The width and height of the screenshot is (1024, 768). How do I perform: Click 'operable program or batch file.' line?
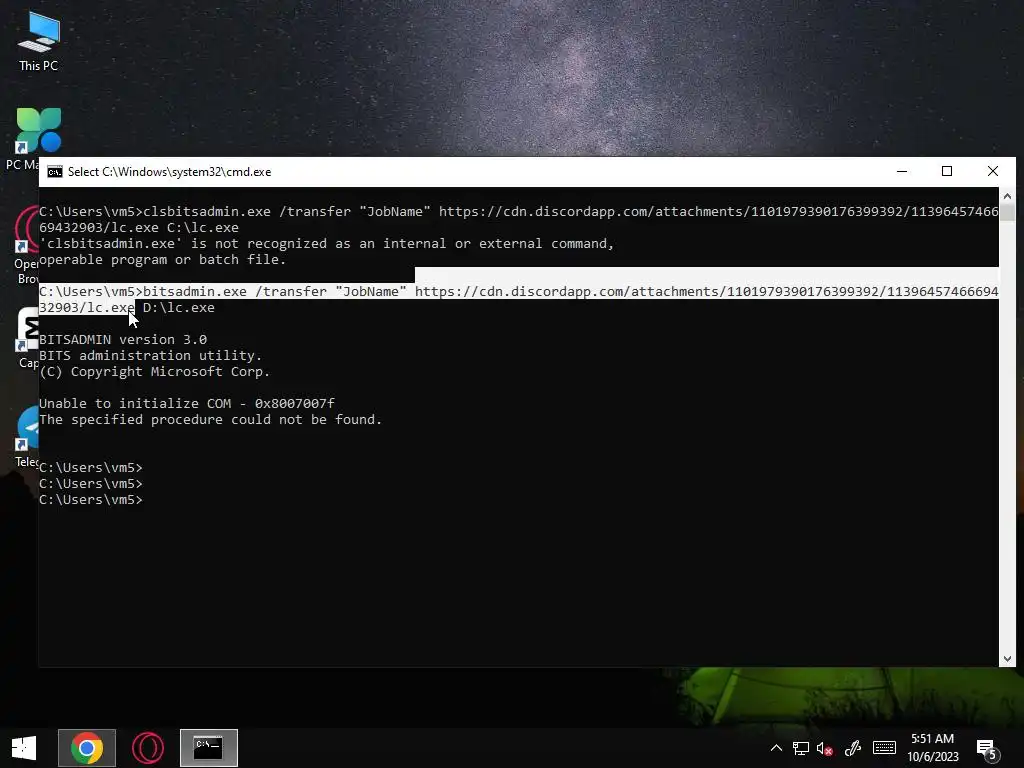pos(163,260)
